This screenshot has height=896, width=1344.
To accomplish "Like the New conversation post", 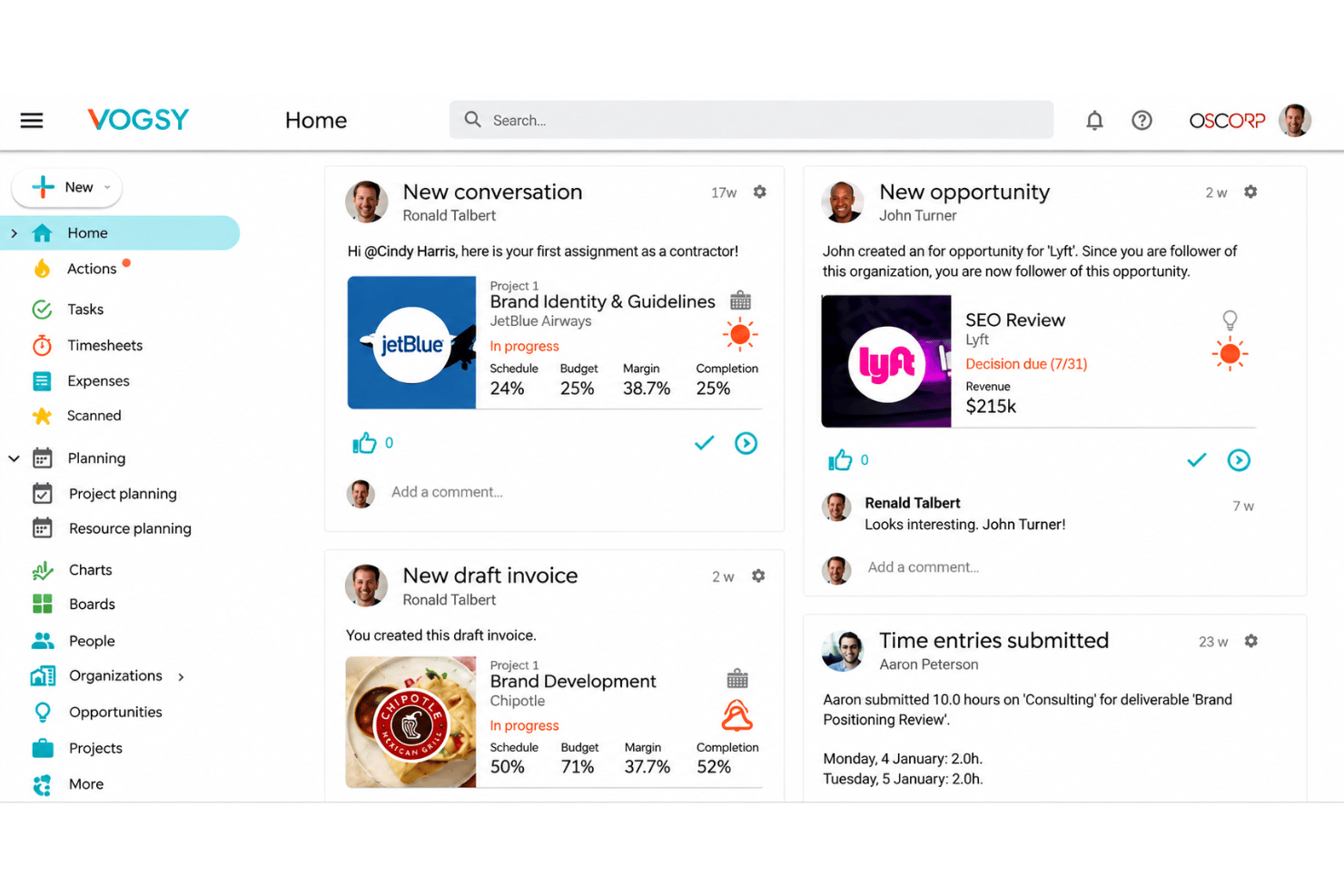I will (364, 443).
